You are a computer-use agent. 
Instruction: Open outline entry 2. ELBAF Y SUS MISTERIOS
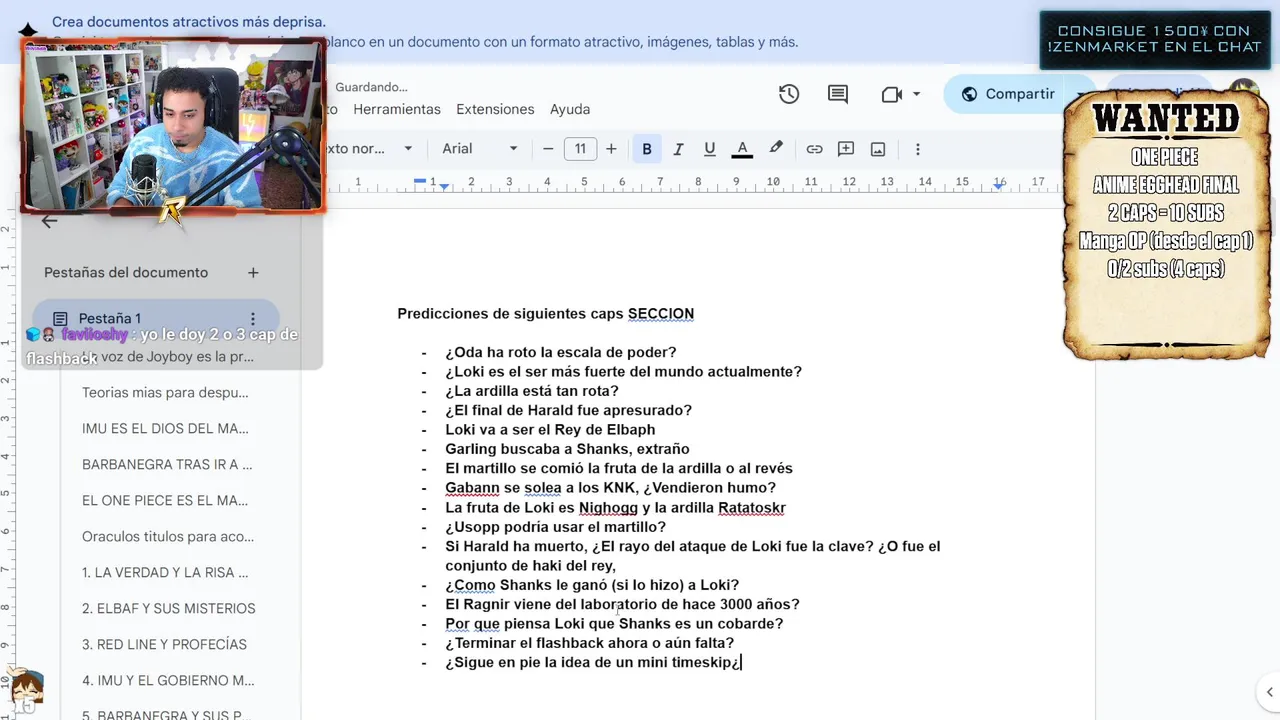(169, 609)
